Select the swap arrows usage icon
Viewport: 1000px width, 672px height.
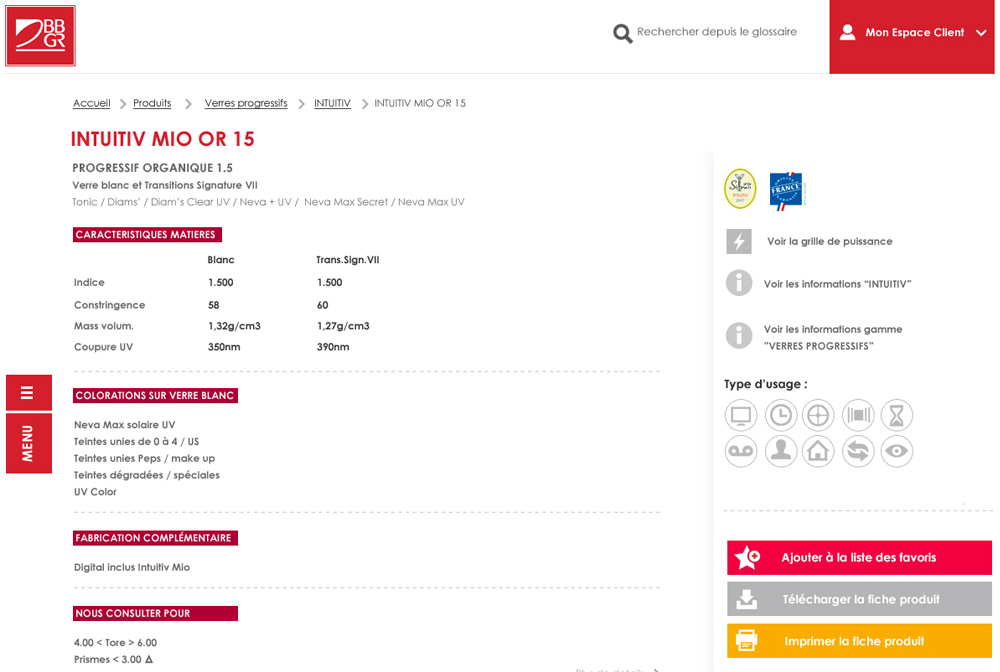tap(858, 451)
